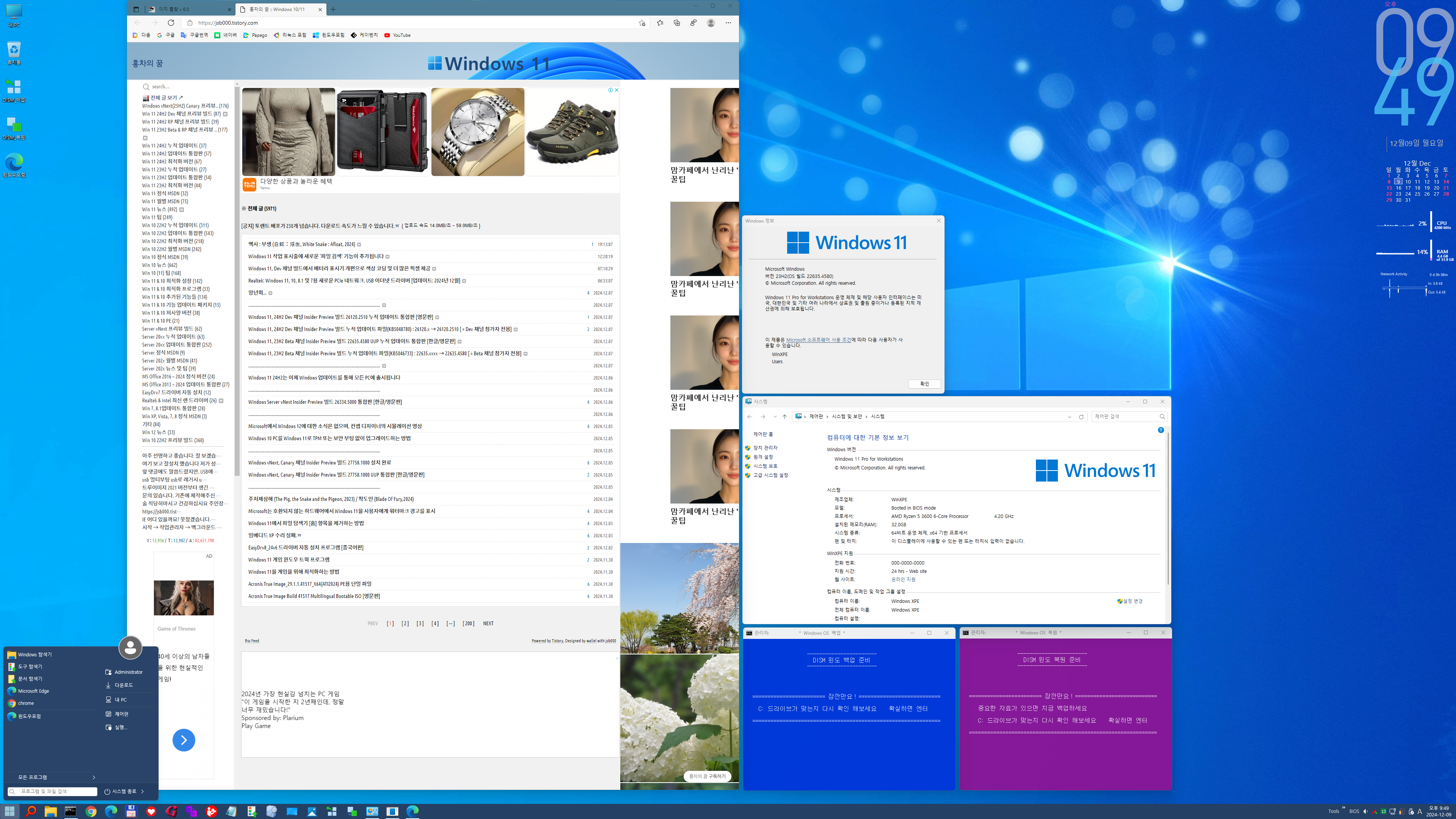
Task: Expand the 시스템 종료 arrow in Start menu
Action: [x=143, y=791]
